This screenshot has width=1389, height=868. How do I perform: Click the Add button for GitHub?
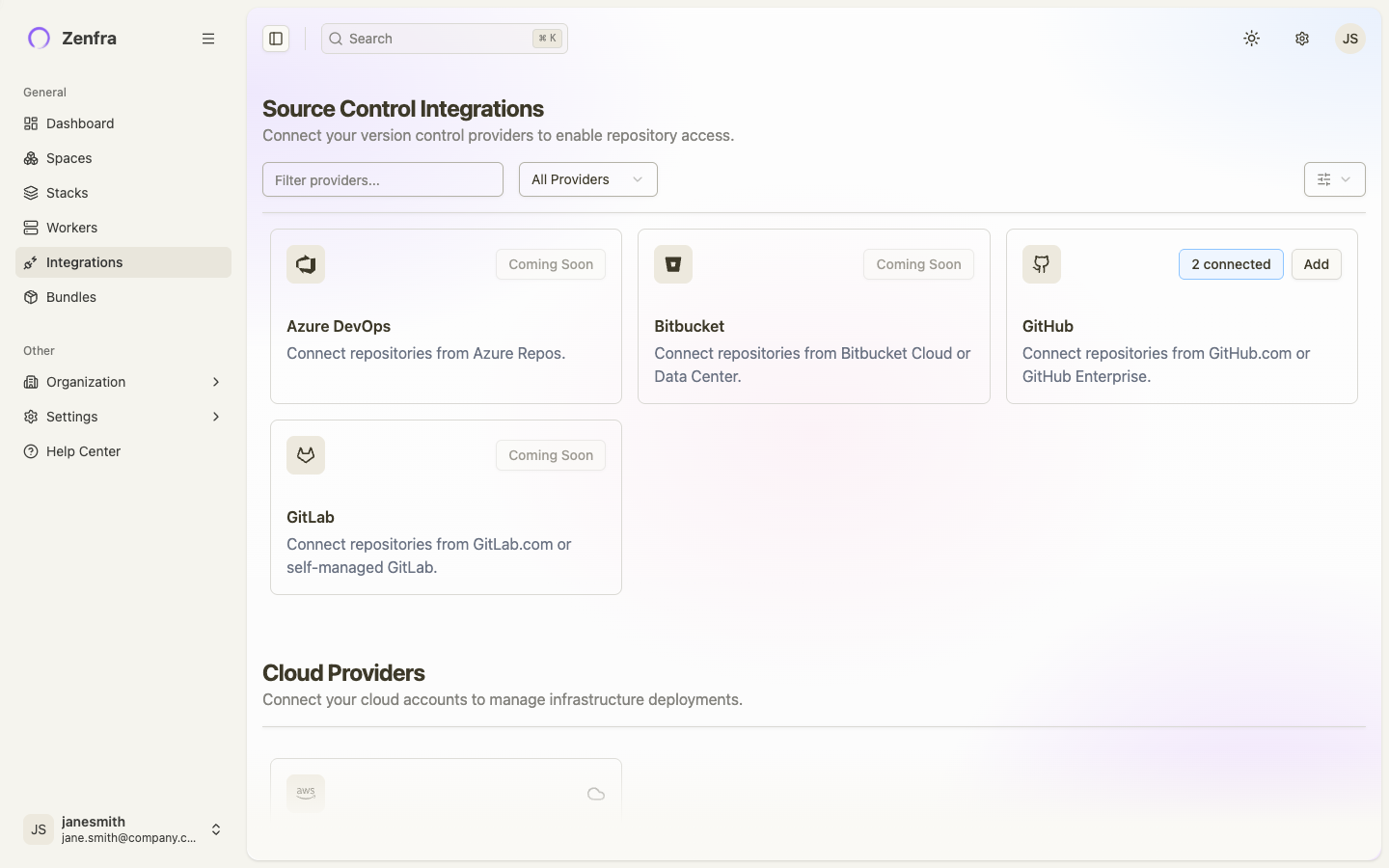click(1316, 263)
